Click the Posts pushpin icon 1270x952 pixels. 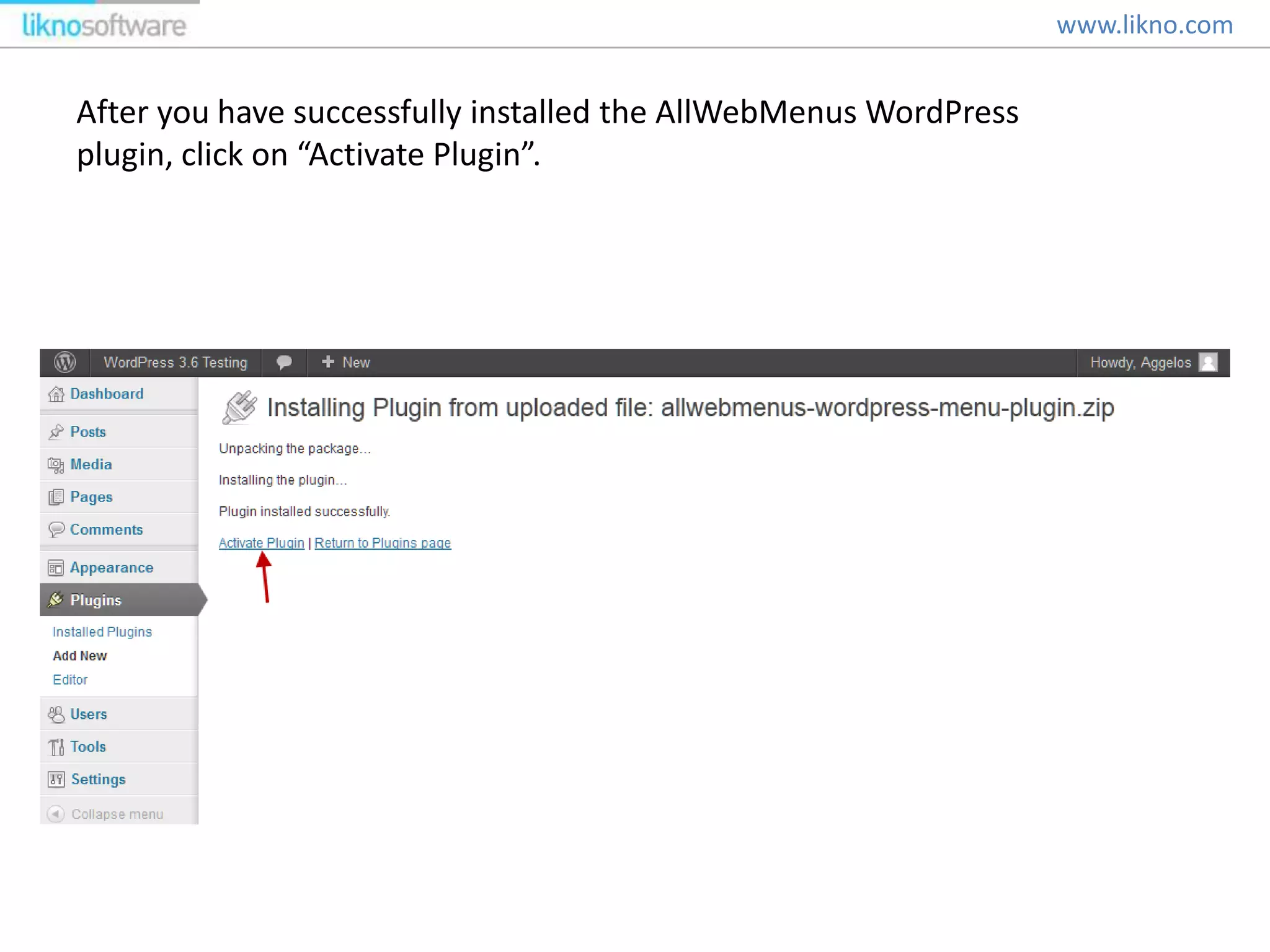pyautogui.click(x=56, y=432)
